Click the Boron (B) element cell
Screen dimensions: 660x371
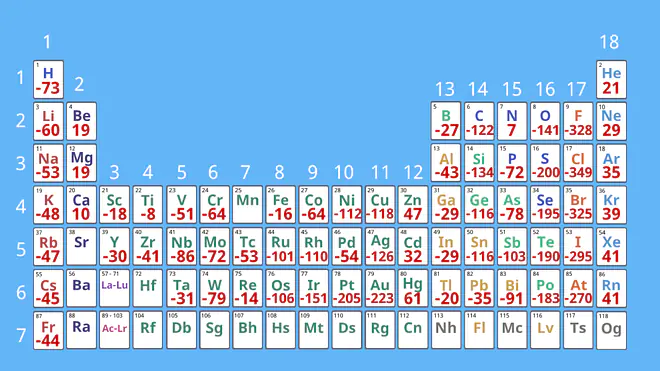coord(446,121)
